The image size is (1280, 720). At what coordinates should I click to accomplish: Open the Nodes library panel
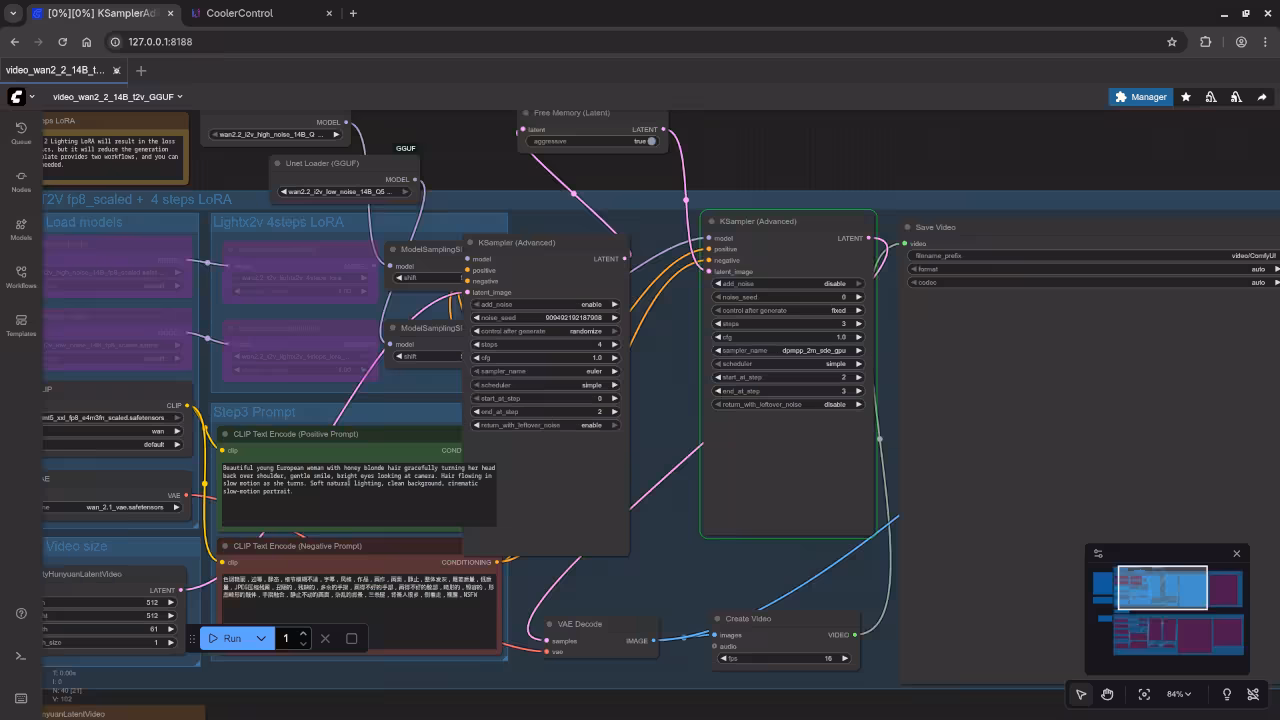point(20,181)
